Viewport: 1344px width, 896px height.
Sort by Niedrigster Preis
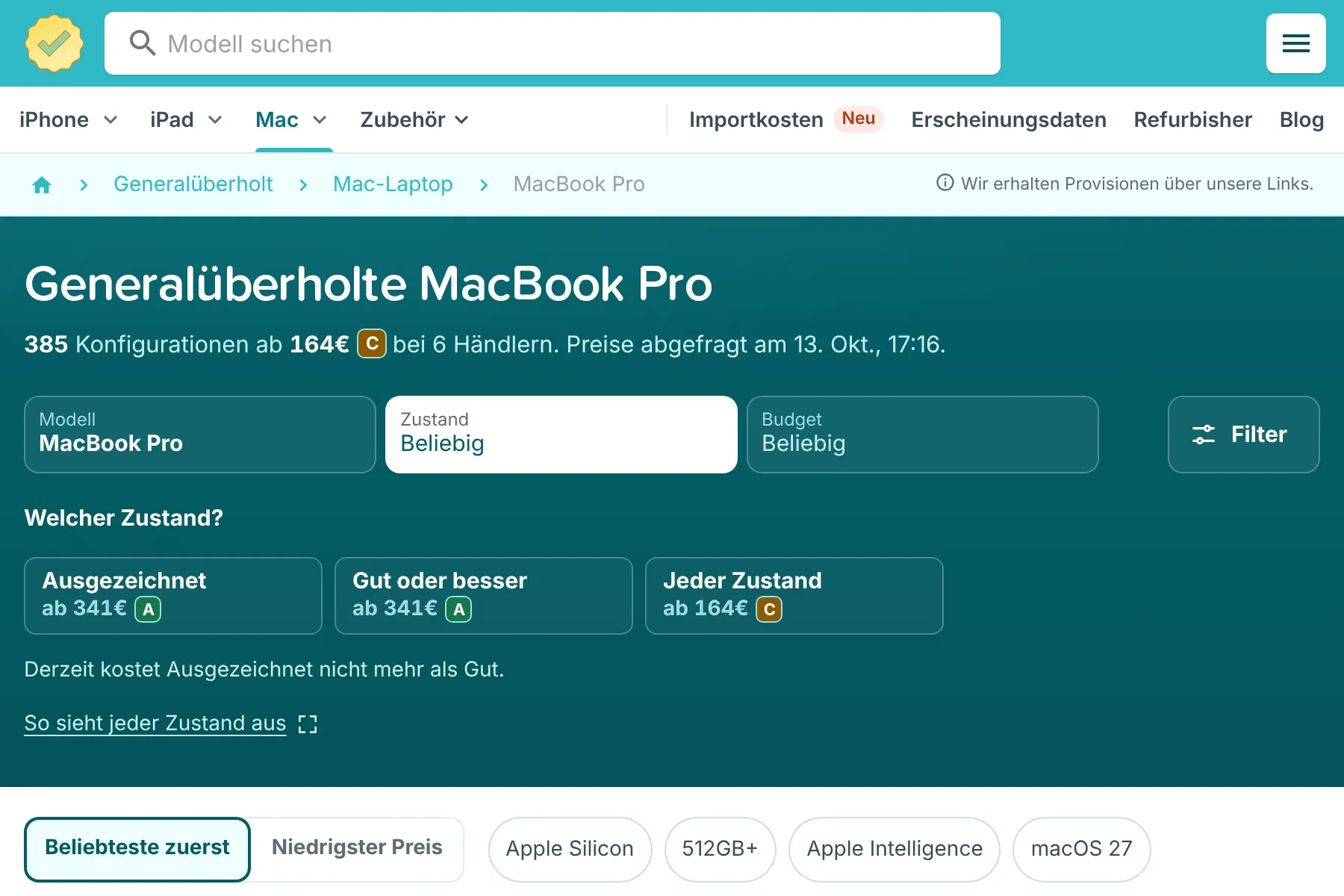click(x=357, y=849)
